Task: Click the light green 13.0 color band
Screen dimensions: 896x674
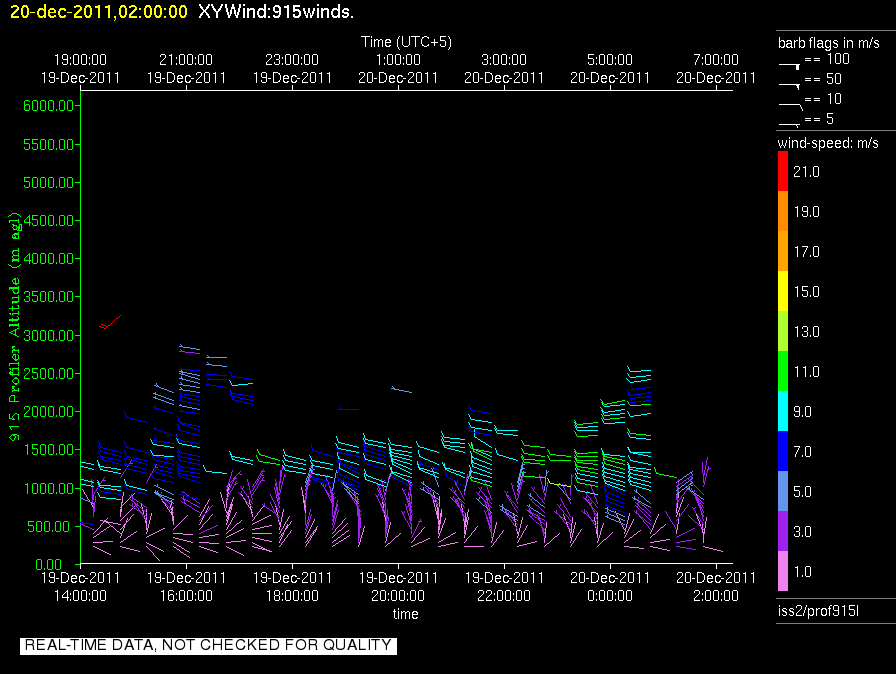Action: (x=783, y=331)
